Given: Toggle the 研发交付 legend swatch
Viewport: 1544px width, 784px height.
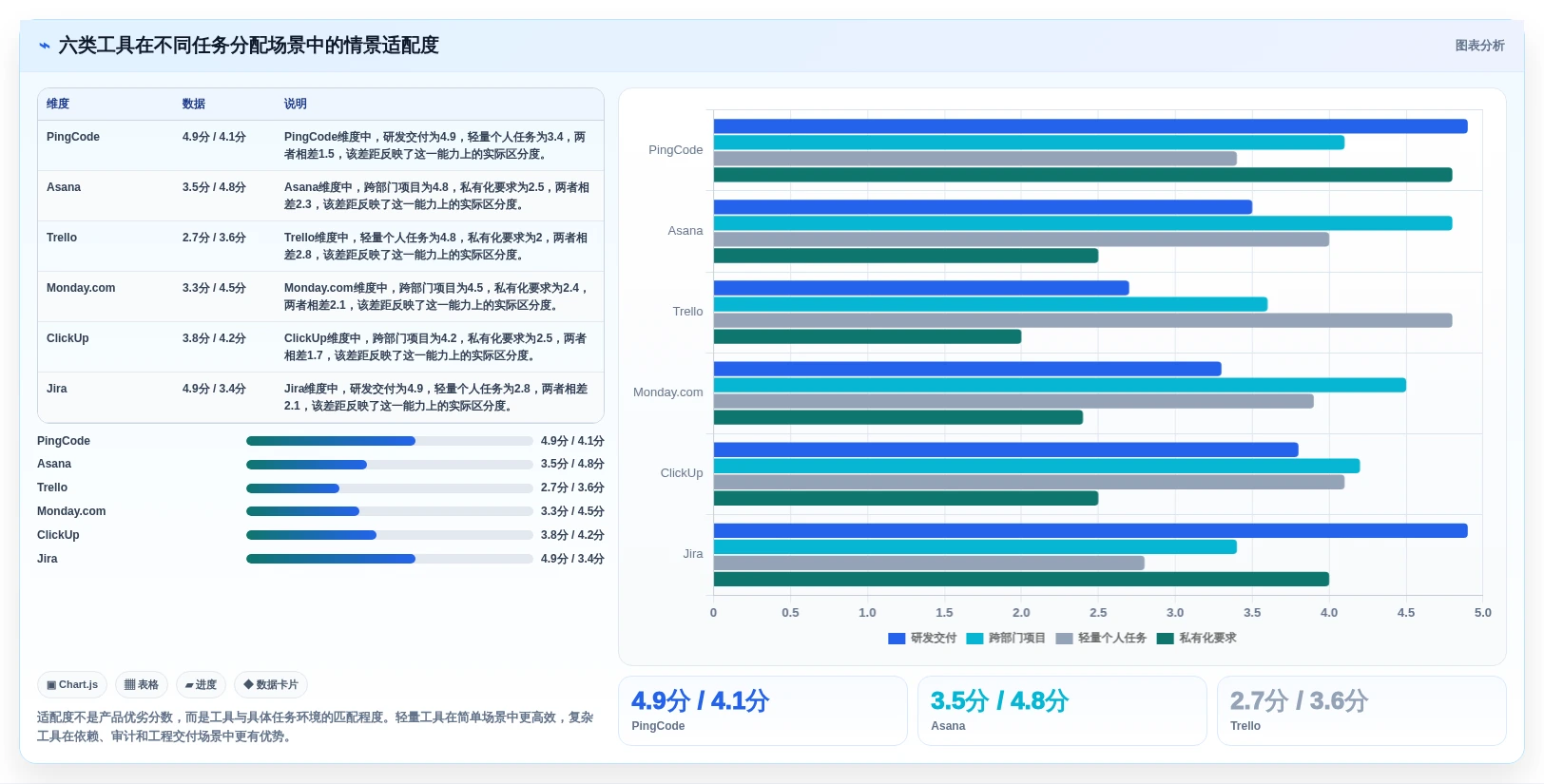Looking at the screenshot, I should coord(897,639).
